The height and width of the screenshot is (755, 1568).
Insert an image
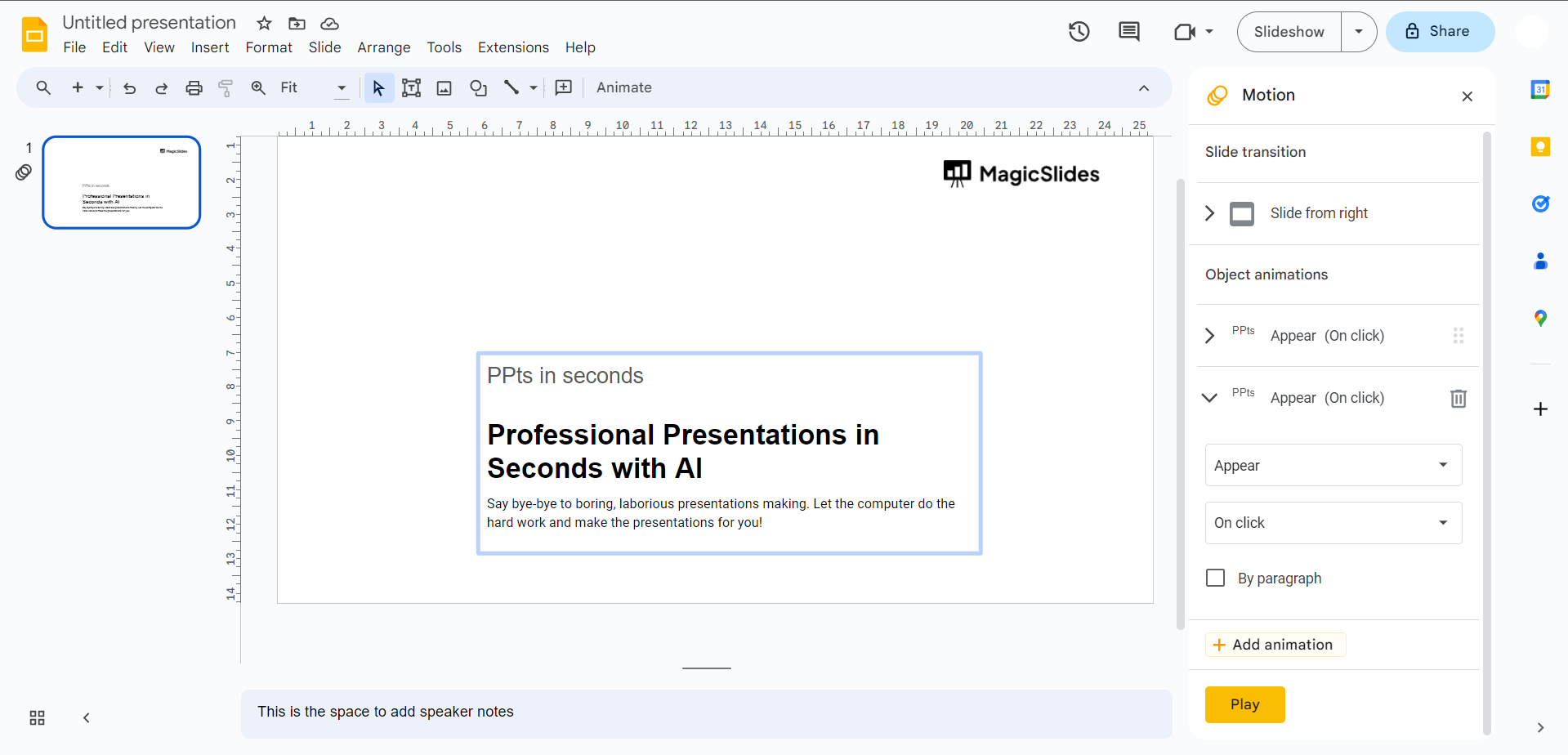[x=444, y=87]
